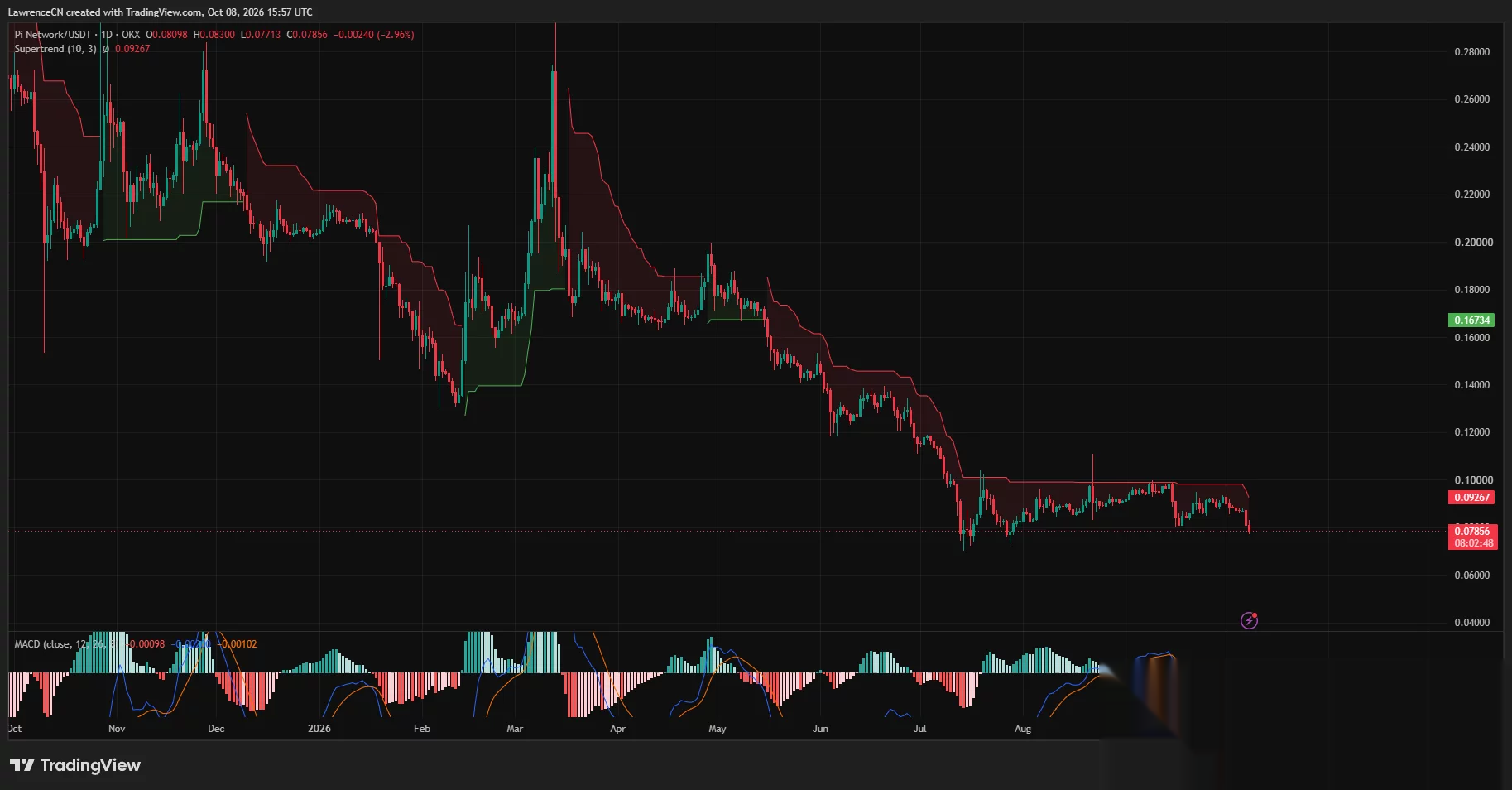
Task: Click the 0.20000 price axis label
Action: pyautogui.click(x=1472, y=243)
